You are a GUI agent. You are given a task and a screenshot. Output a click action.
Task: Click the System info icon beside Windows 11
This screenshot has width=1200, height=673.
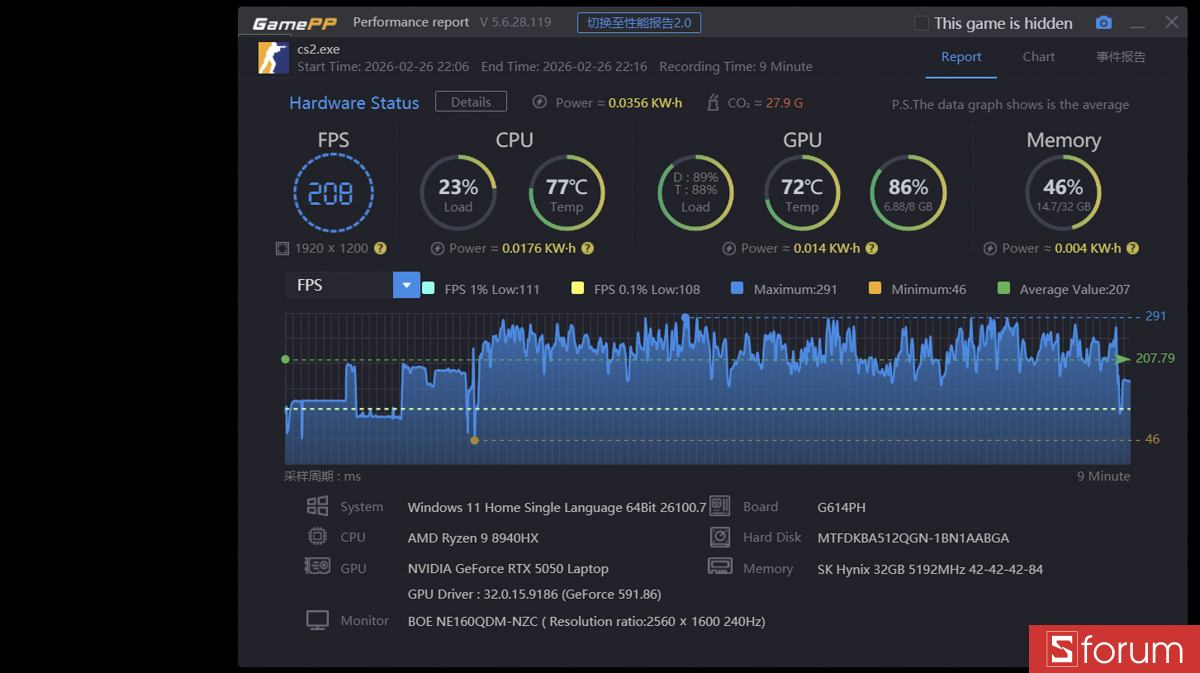(318, 506)
